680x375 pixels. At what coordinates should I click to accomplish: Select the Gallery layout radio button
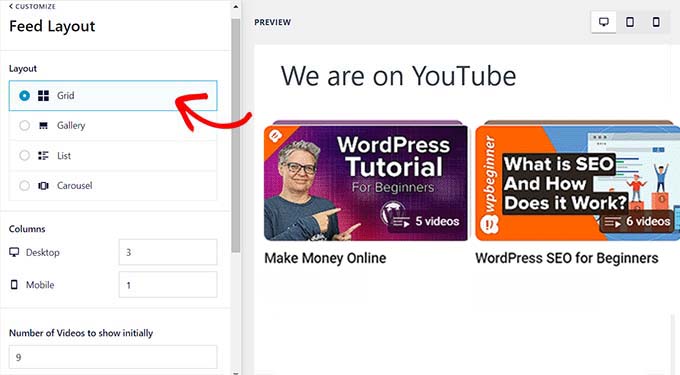25,126
